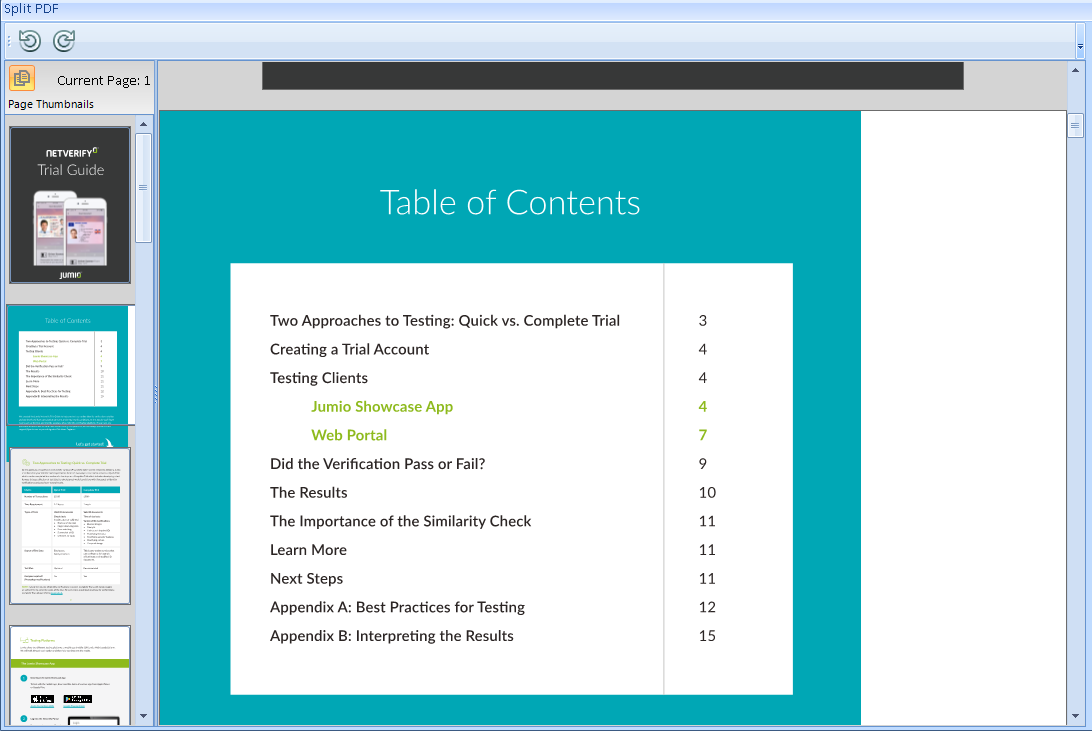Toggle the Page Thumbnails panel icon
The height and width of the screenshot is (735, 1092).
(x=22, y=78)
